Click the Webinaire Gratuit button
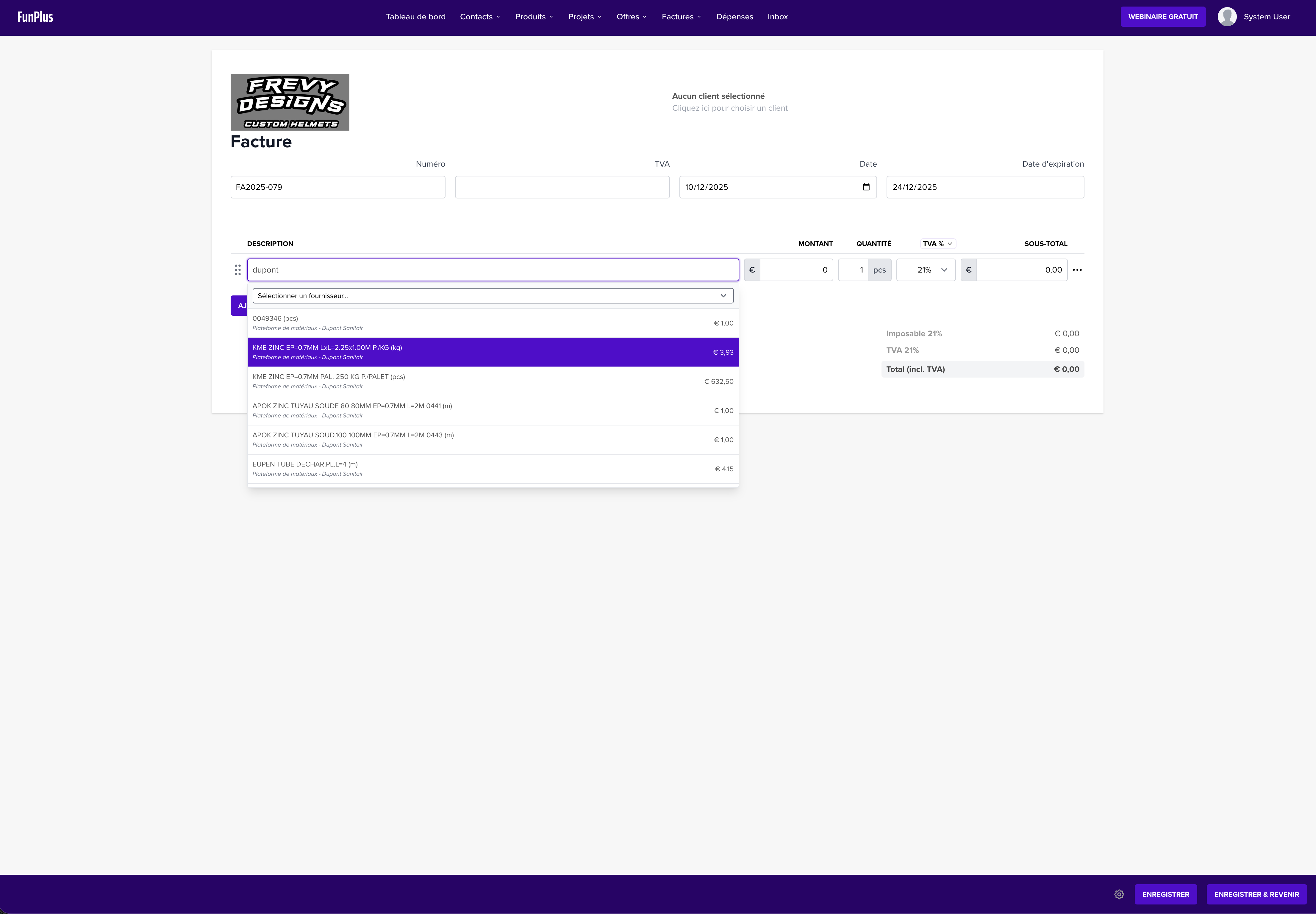1316x914 pixels. [x=1162, y=17]
